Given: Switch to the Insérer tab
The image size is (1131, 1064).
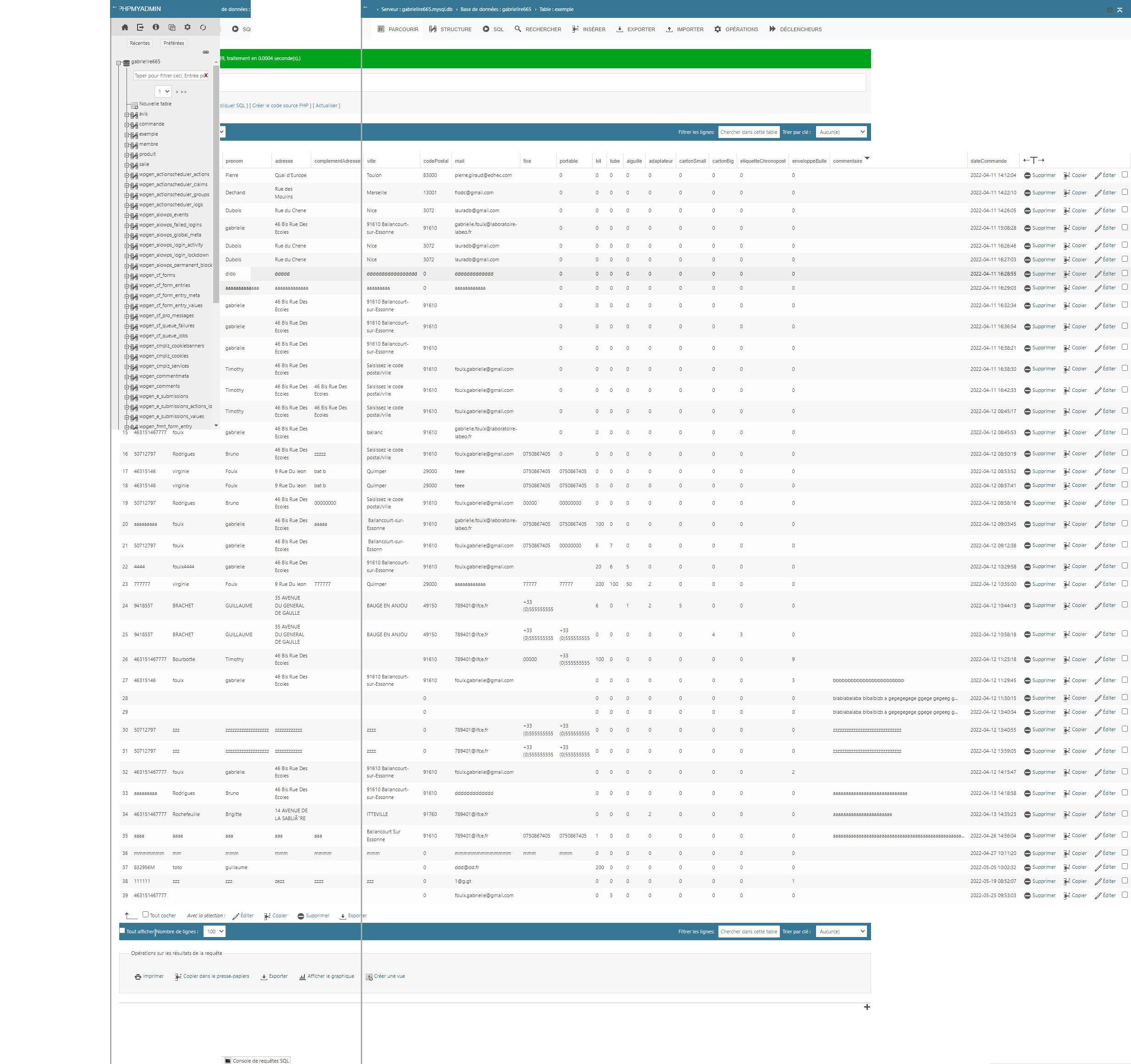Looking at the screenshot, I should click(x=589, y=30).
